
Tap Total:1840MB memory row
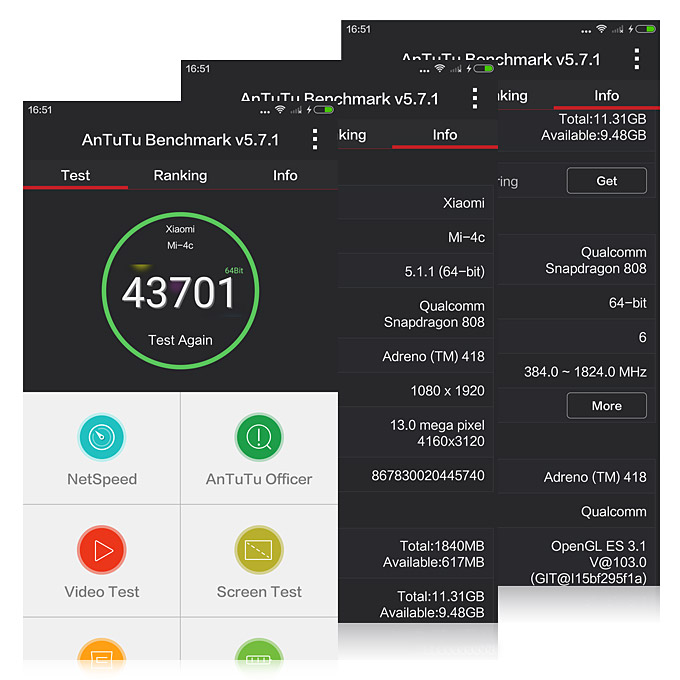tap(415, 554)
